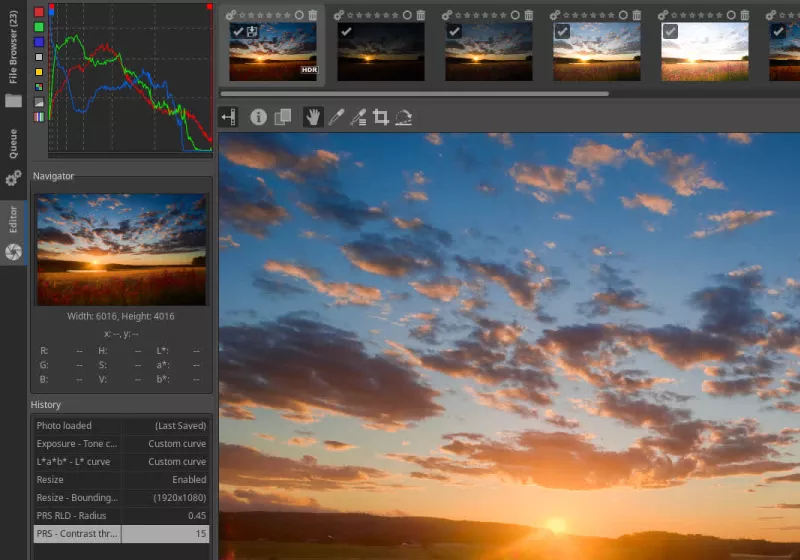Screen dimensions: 800x560
Task: Click the Navigator preview image
Action: [x=121, y=249]
